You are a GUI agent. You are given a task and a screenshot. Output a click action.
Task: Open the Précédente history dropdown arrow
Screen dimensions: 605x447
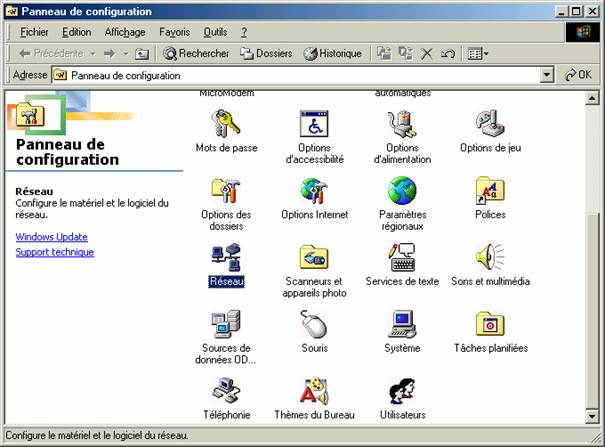[93, 54]
